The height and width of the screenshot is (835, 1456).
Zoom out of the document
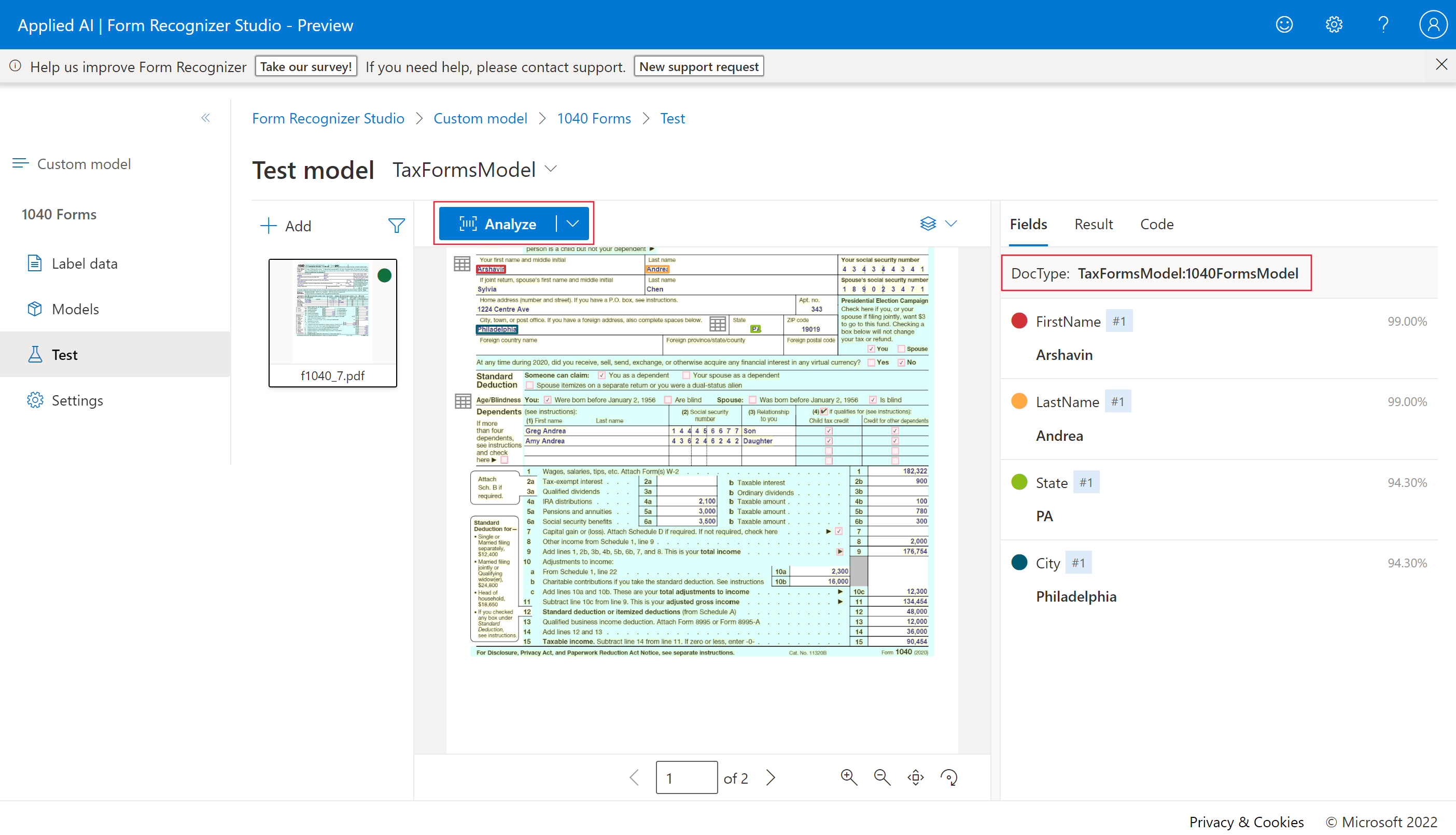882,777
